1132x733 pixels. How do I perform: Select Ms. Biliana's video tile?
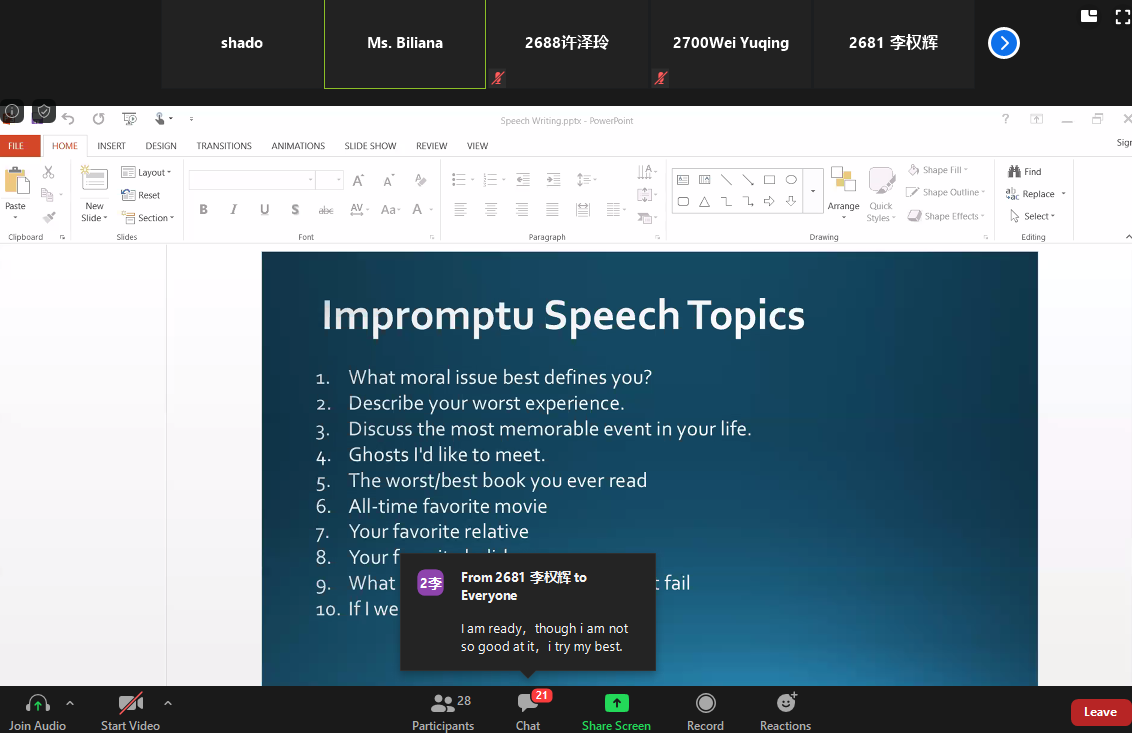(x=405, y=43)
